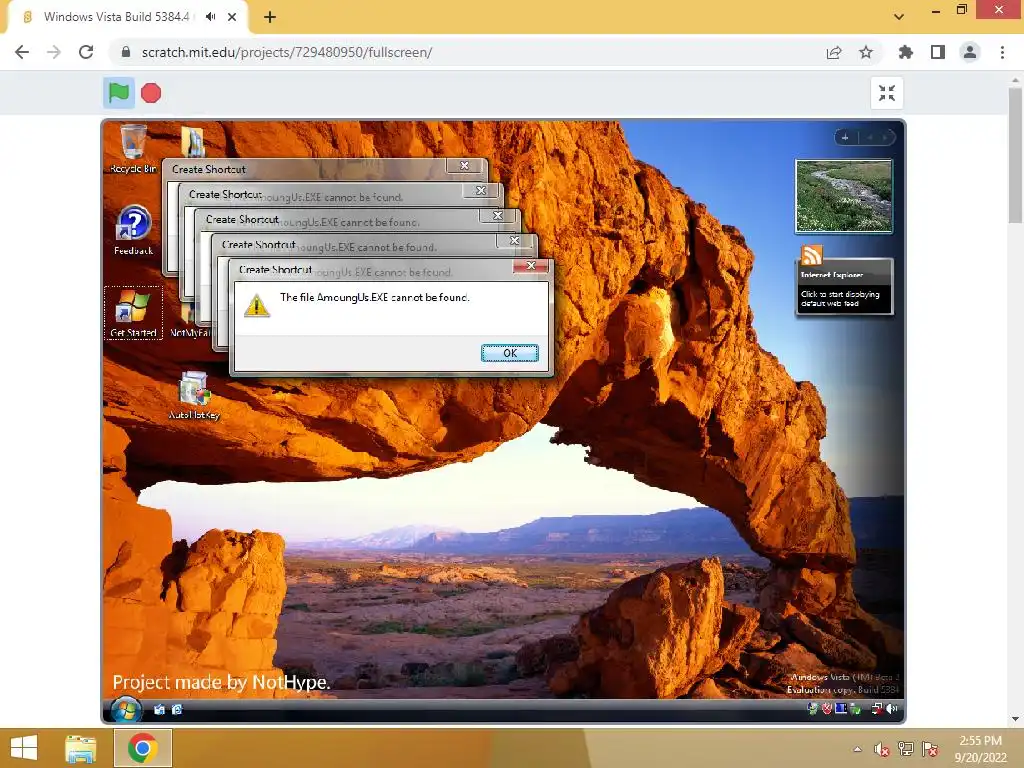Image resolution: width=1024 pixels, height=768 pixels.
Task: Open a new Chrome tab
Action: click(270, 17)
